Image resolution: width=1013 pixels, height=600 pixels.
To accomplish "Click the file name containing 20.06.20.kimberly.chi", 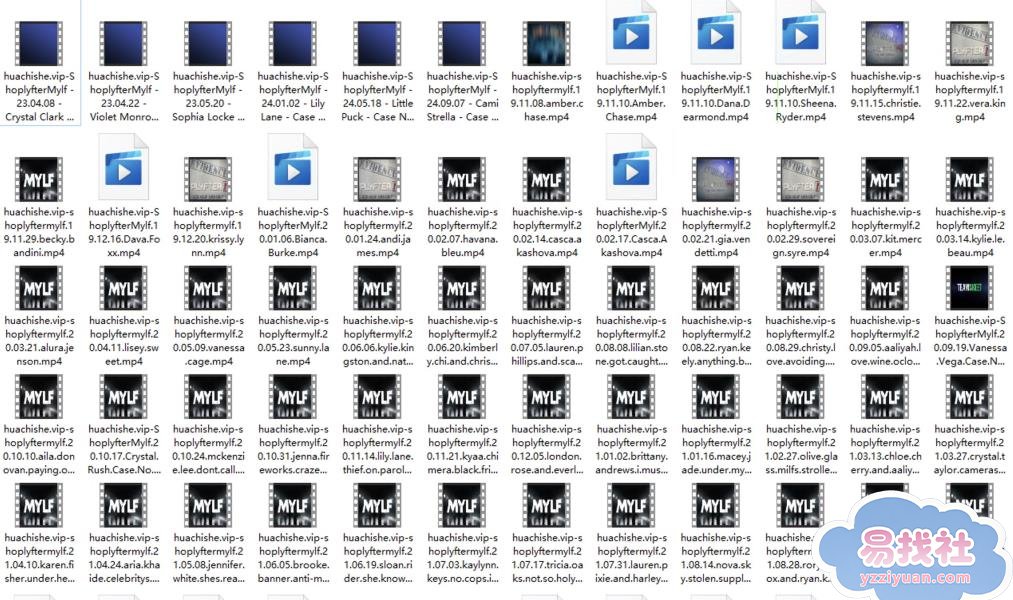I will pos(462,340).
